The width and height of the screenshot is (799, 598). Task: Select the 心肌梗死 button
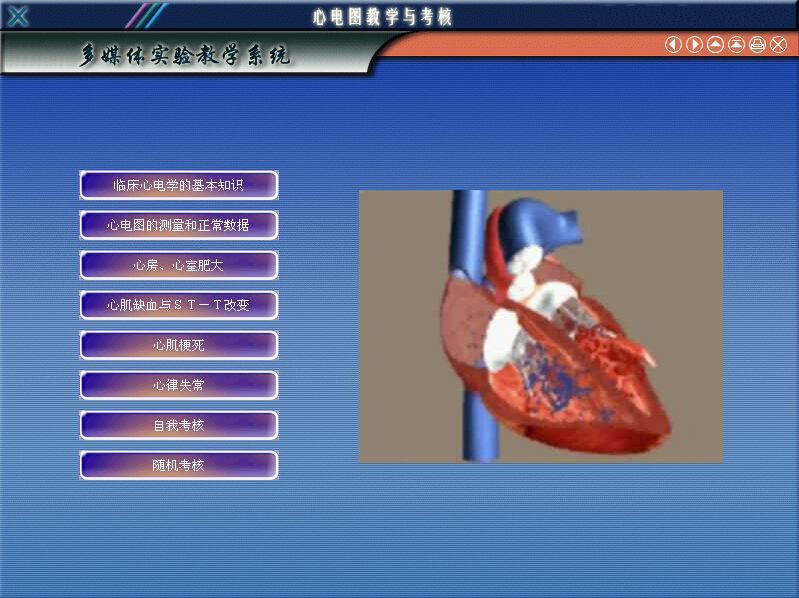point(179,345)
